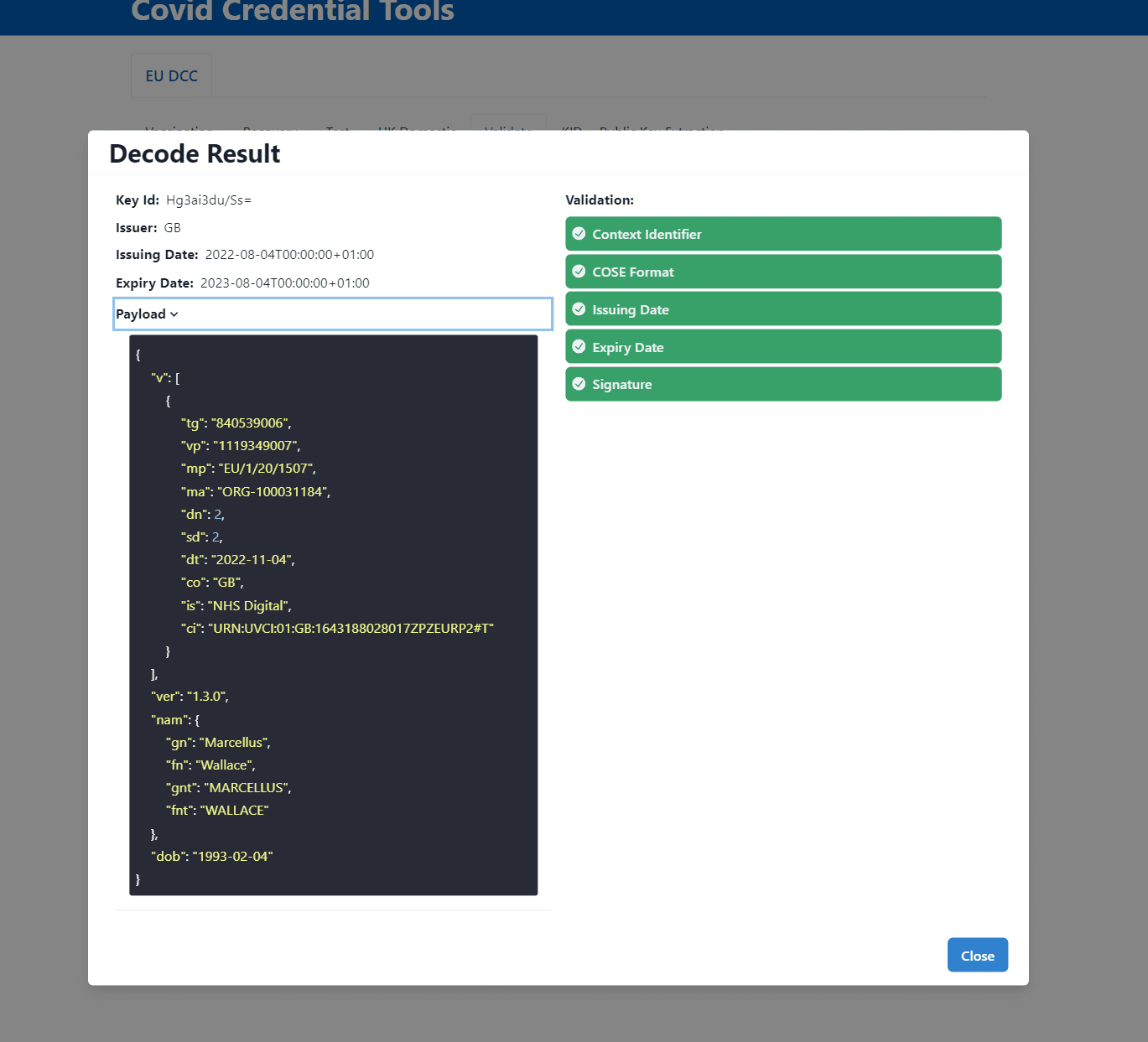
Task: Click the checkmark icon beside COSE Format
Action: click(579, 272)
